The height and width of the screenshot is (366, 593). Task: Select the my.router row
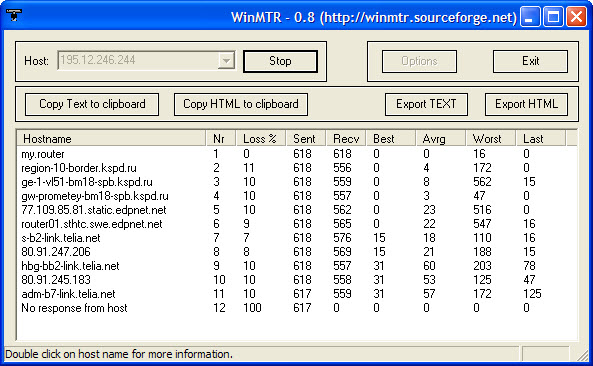point(297,154)
